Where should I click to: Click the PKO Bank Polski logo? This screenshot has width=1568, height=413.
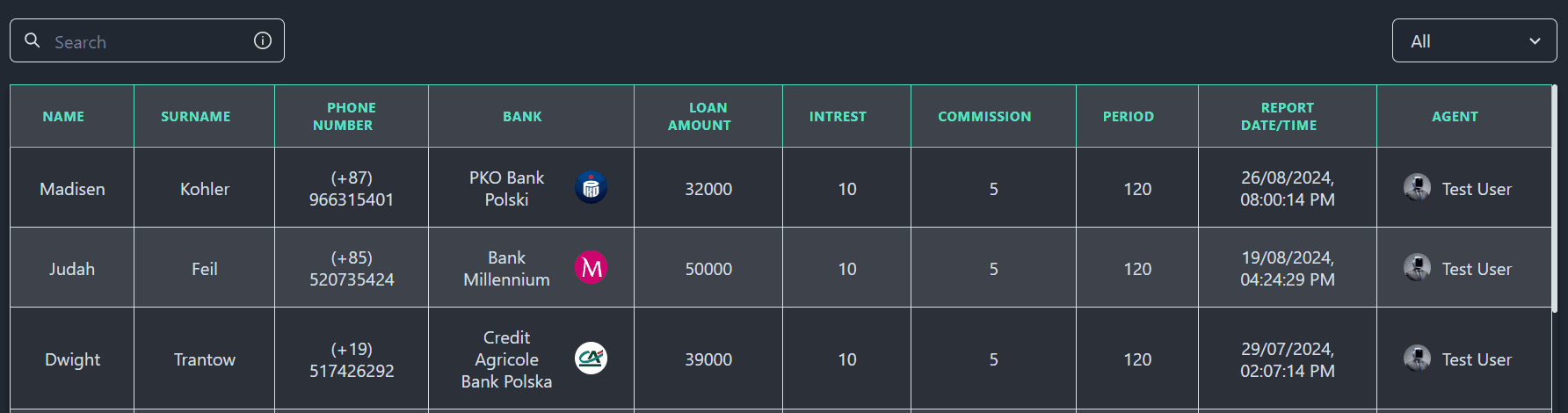coord(591,187)
